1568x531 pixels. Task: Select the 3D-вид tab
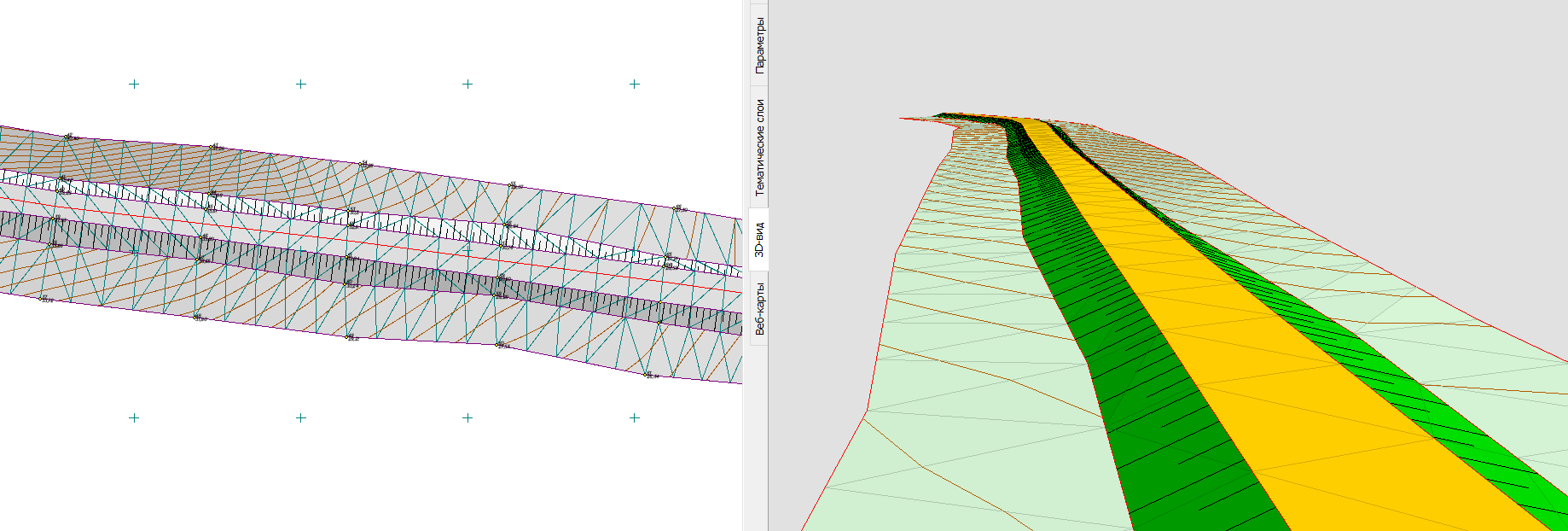(x=759, y=240)
